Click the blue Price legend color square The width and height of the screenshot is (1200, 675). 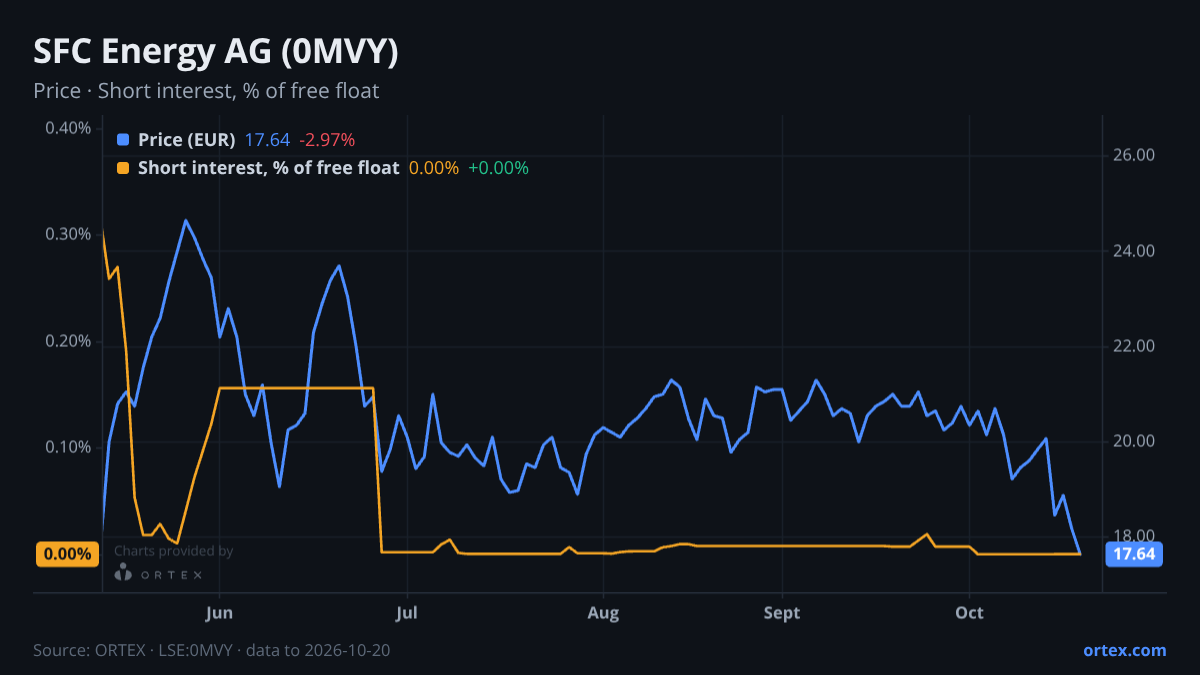[x=123, y=140]
